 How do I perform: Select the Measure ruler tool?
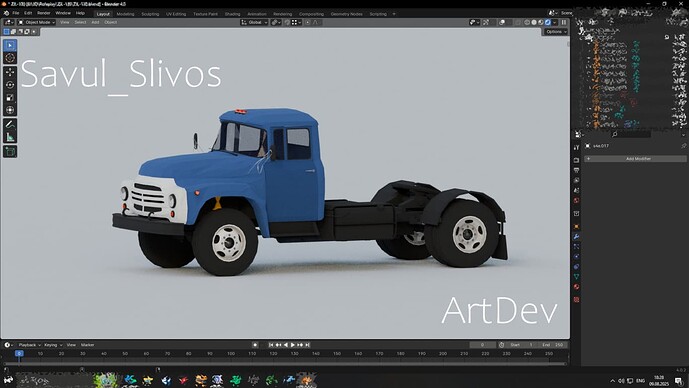[10, 137]
